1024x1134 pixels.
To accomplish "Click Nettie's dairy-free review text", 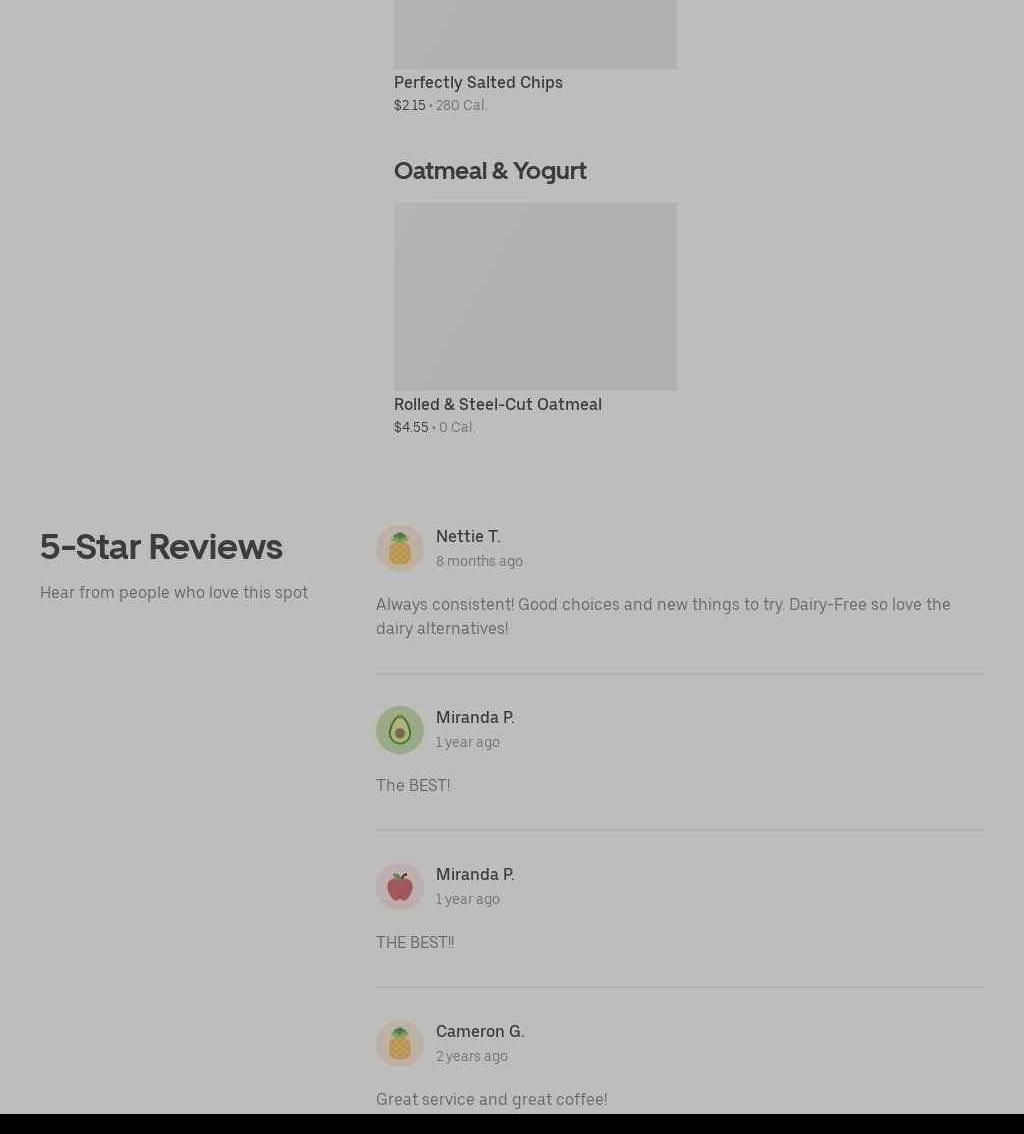I will [x=663, y=616].
